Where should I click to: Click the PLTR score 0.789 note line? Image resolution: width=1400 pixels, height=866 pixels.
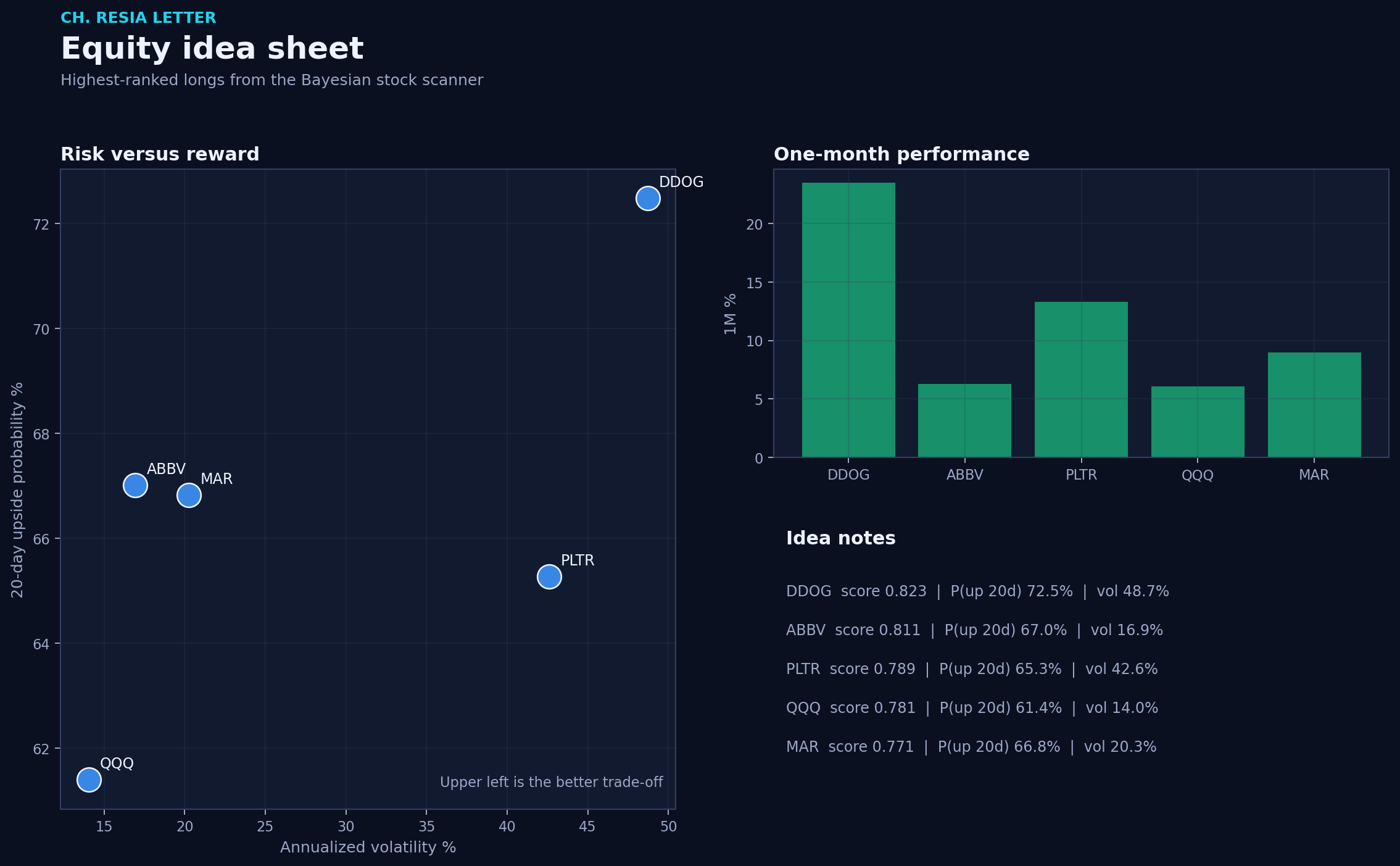(x=972, y=669)
